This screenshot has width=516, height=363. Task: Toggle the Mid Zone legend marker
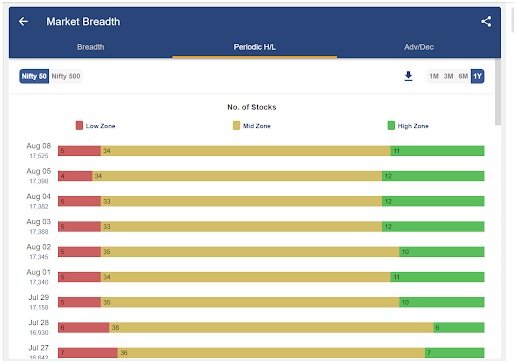[236, 126]
